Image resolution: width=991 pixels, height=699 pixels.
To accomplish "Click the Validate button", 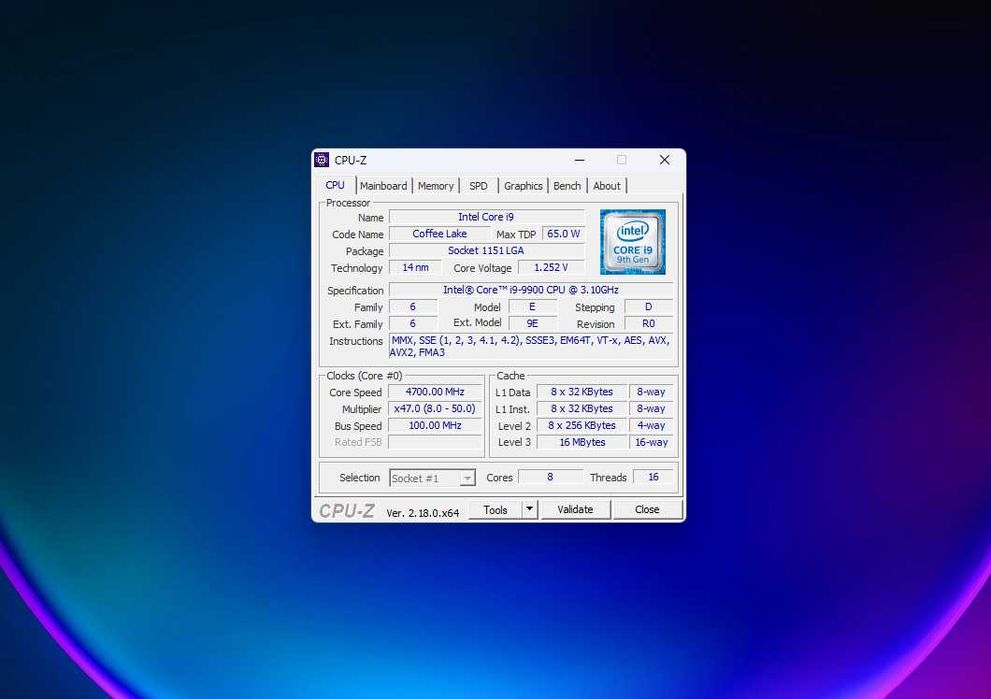I will coord(575,509).
